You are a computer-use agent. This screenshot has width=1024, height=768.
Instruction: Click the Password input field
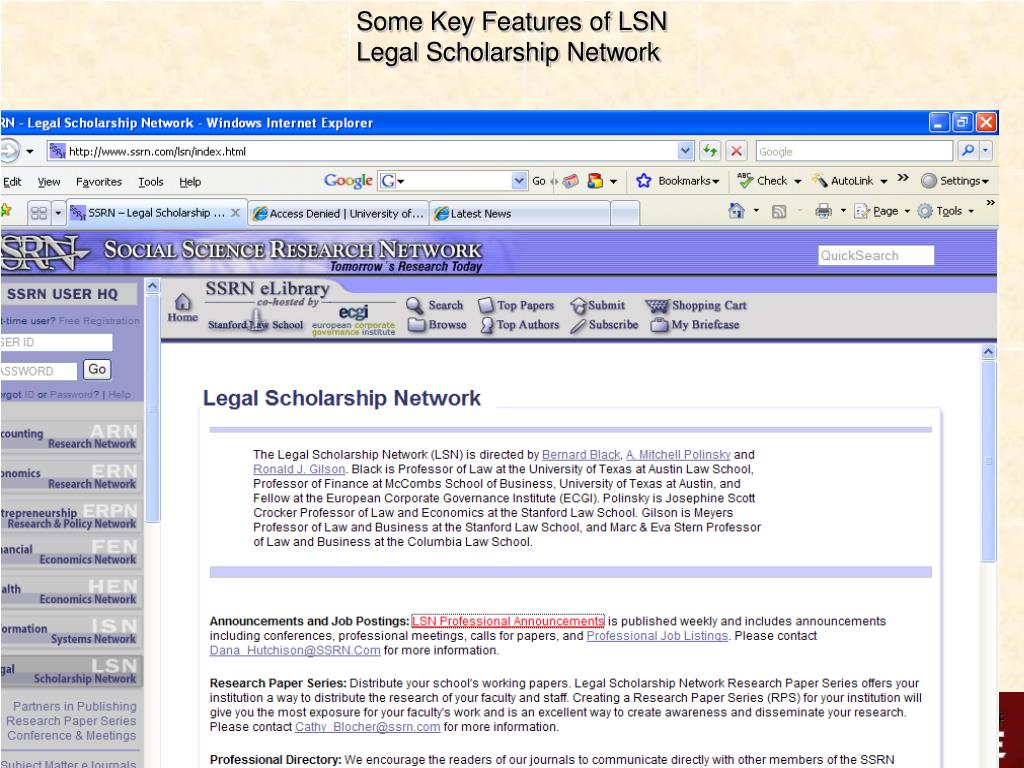click(39, 371)
